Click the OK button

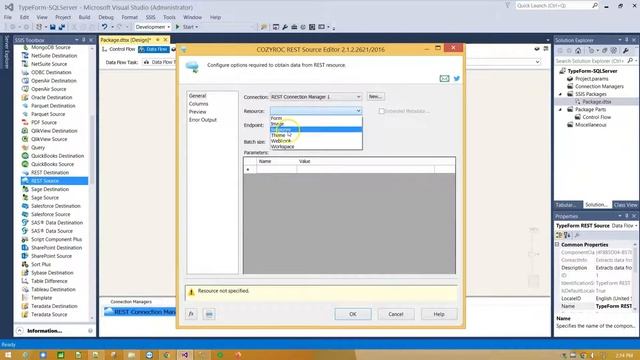coord(353,314)
